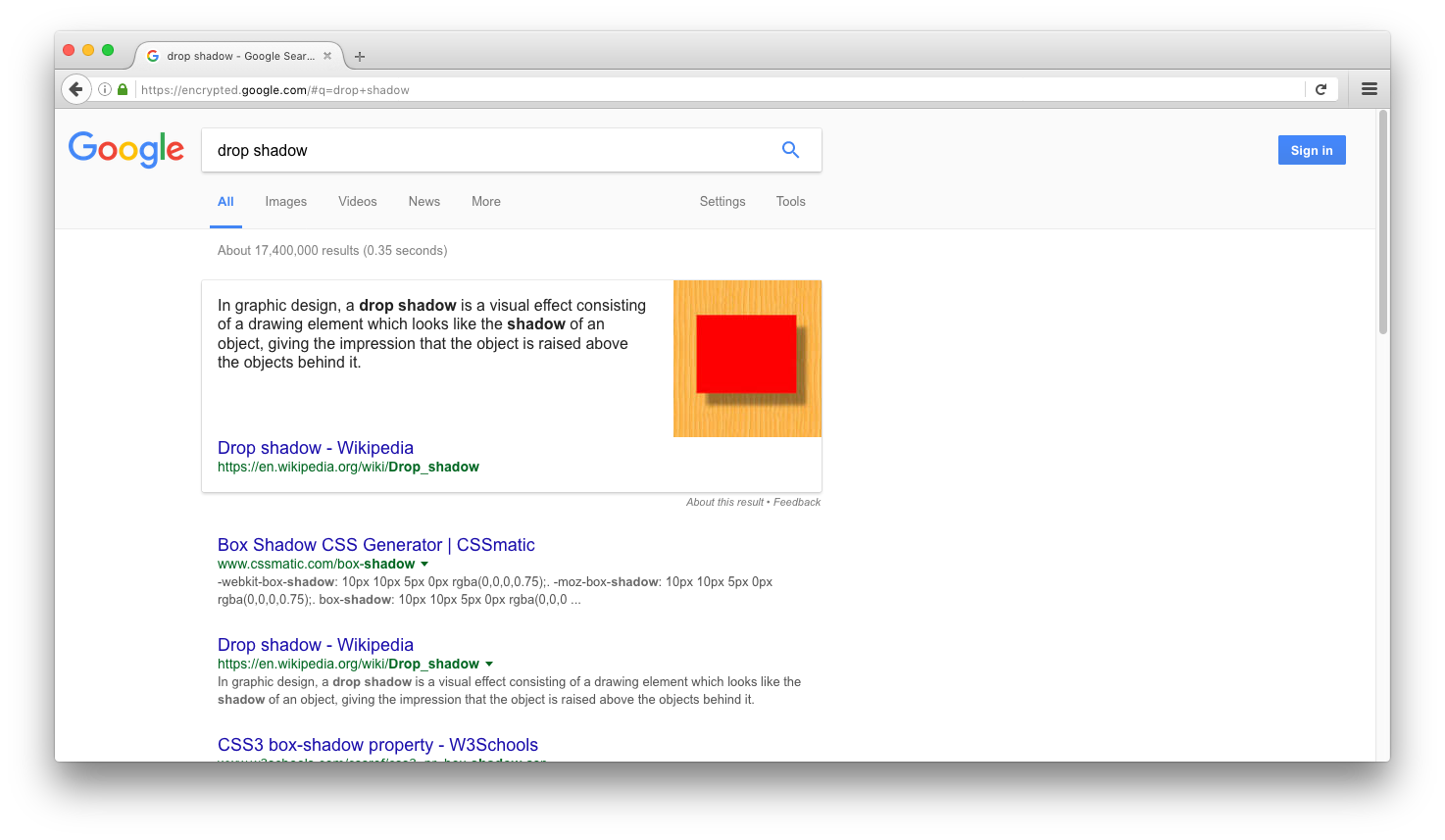Open featured snippet Drop shadow - Wikipedia link
Screen dimensions: 1445x840
click(x=316, y=448)
